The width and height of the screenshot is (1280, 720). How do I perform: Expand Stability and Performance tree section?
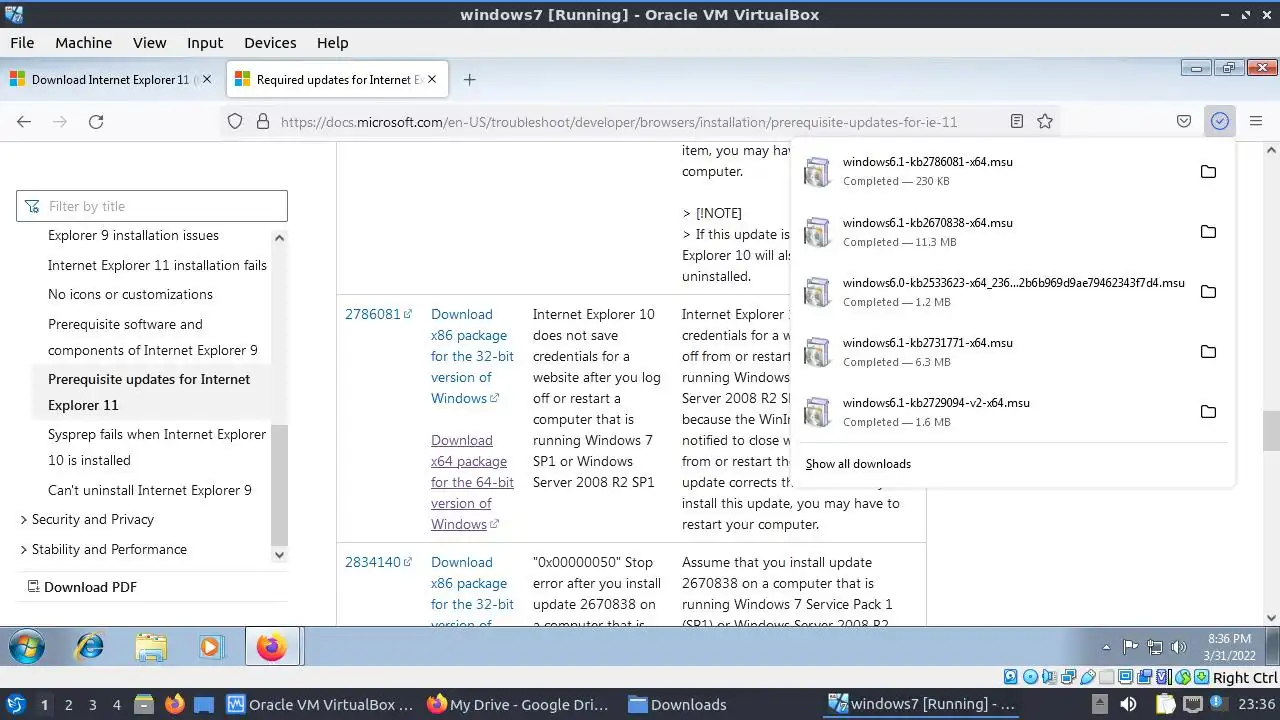[24, 550]
